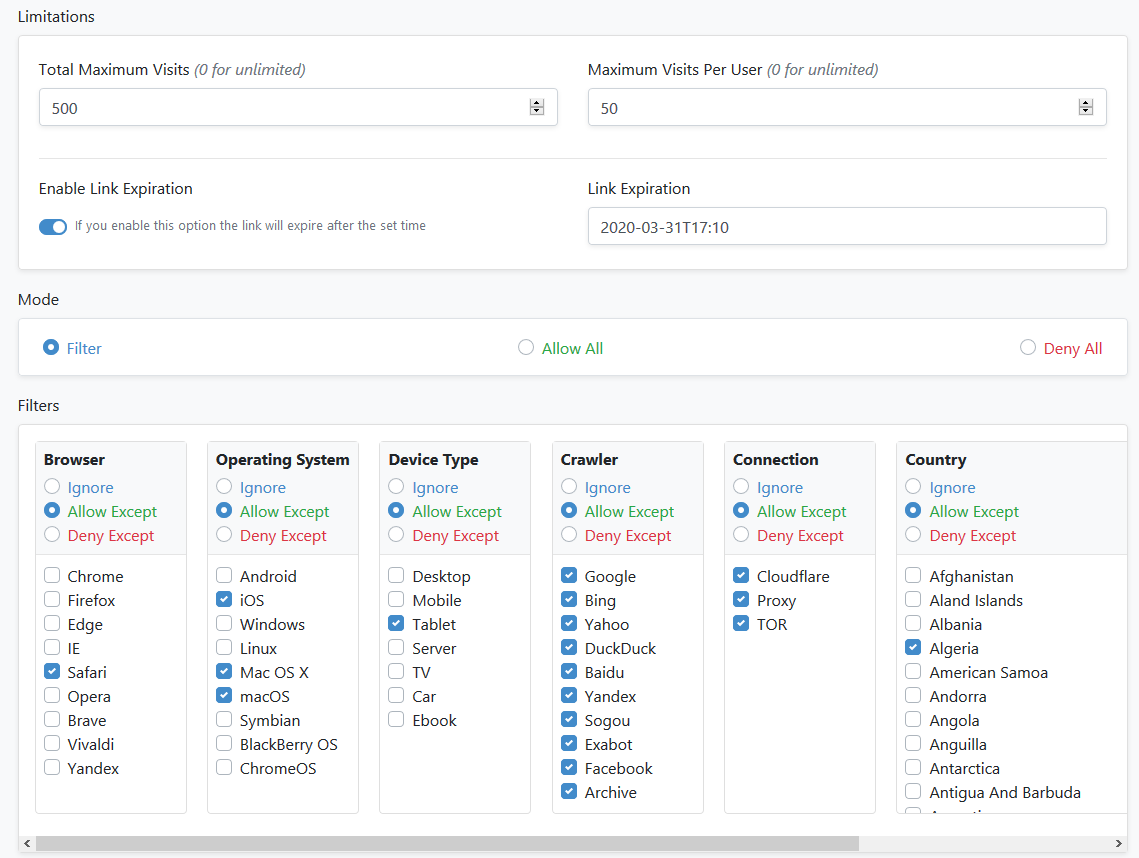1139x858 pixels.
Task: Select the Deny All mode
Action: coord(1028,348)
